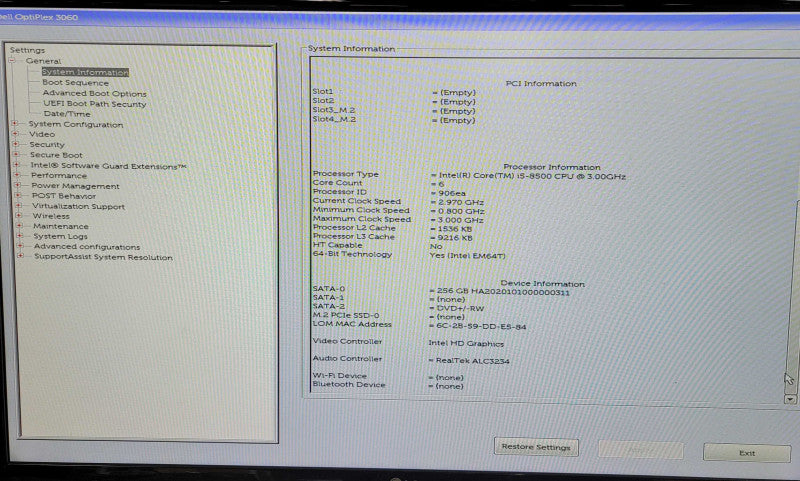Select the General category label

pos(43,61)
